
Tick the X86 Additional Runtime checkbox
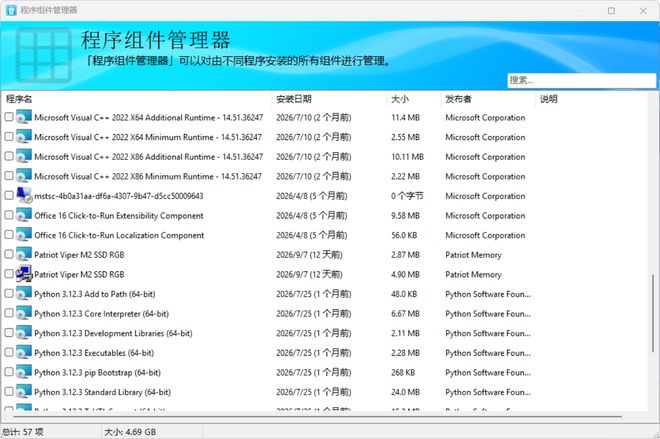pyautogui.click(x=9, y=156)
